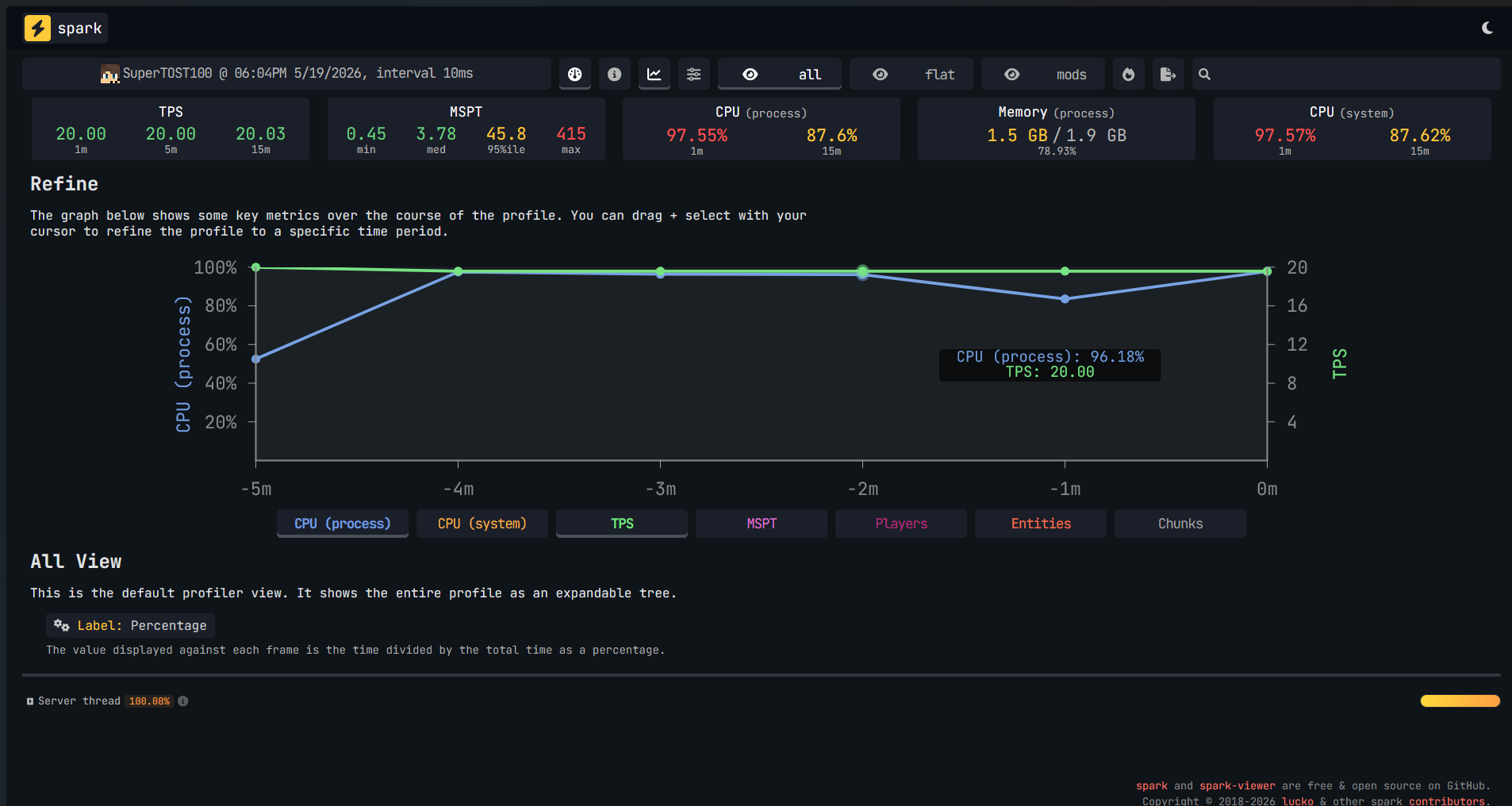Viewport: 1512px width, 806px height.
Task: Switch to the all view
Action: (780, 74)
